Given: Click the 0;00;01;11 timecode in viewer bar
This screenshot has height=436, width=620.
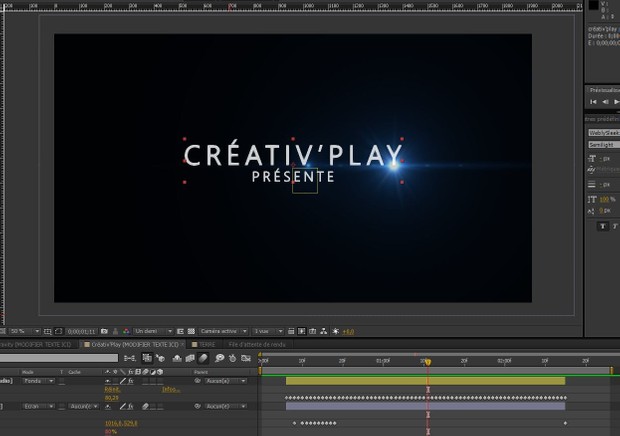Looking at the screenshot, I should click(81, 332).
